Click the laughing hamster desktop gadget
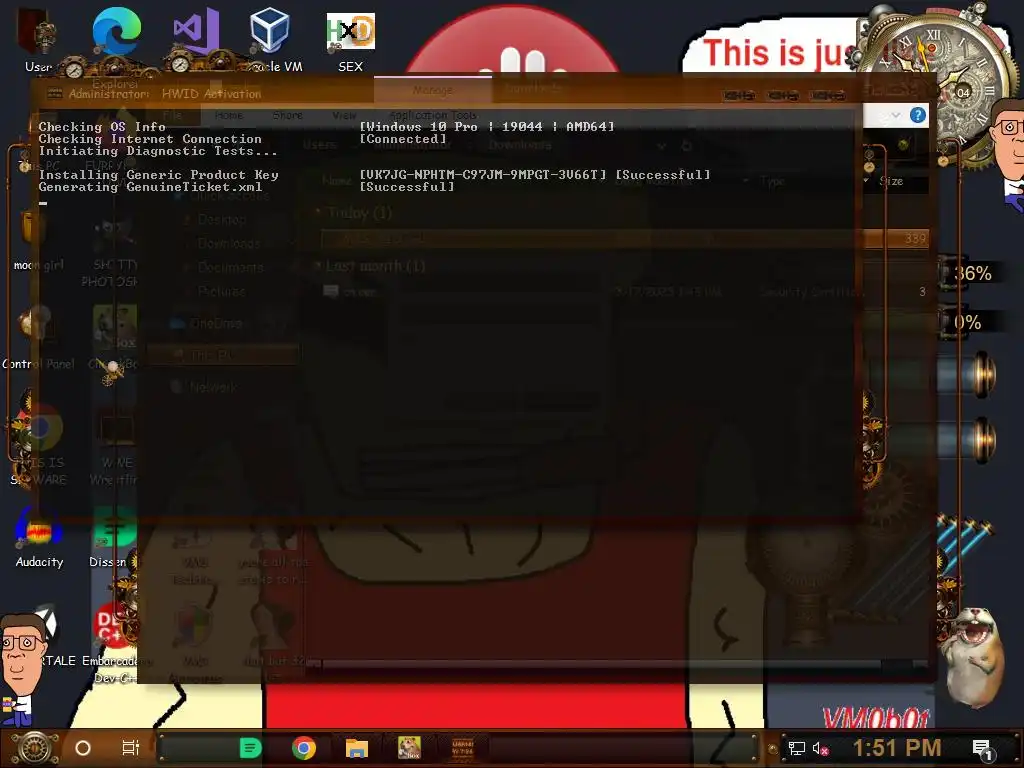Image resolution: width=1024 pixels, height=768 pixels. coord(973,656)
